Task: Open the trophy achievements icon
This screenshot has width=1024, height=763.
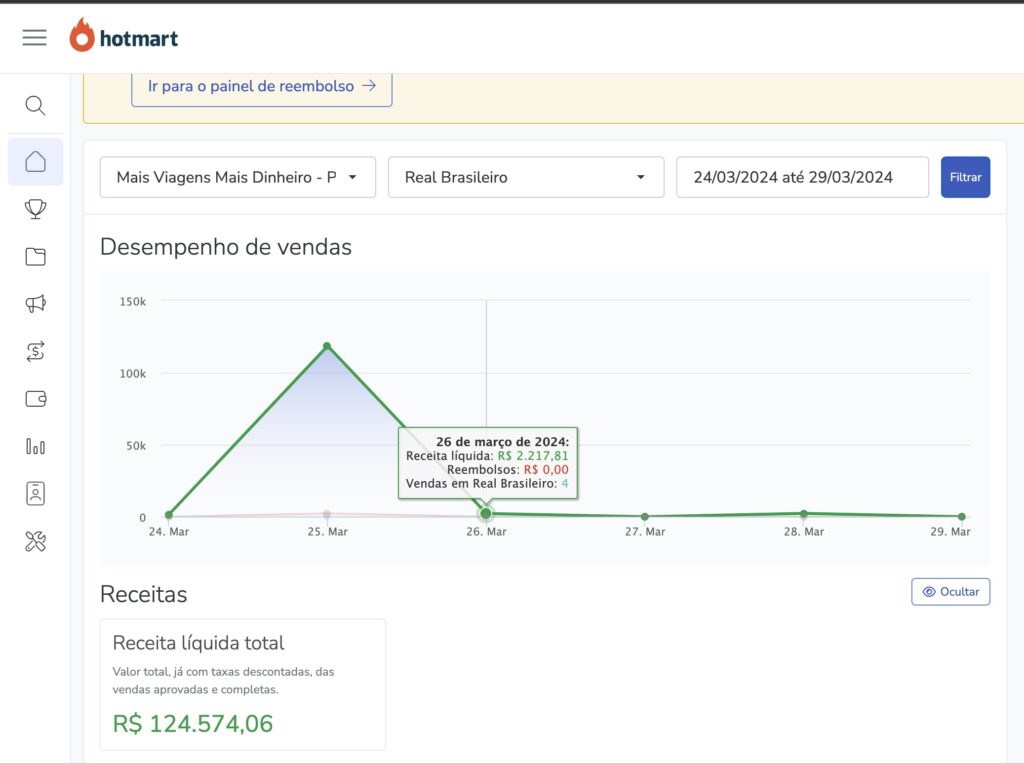Action: [35, 209]
